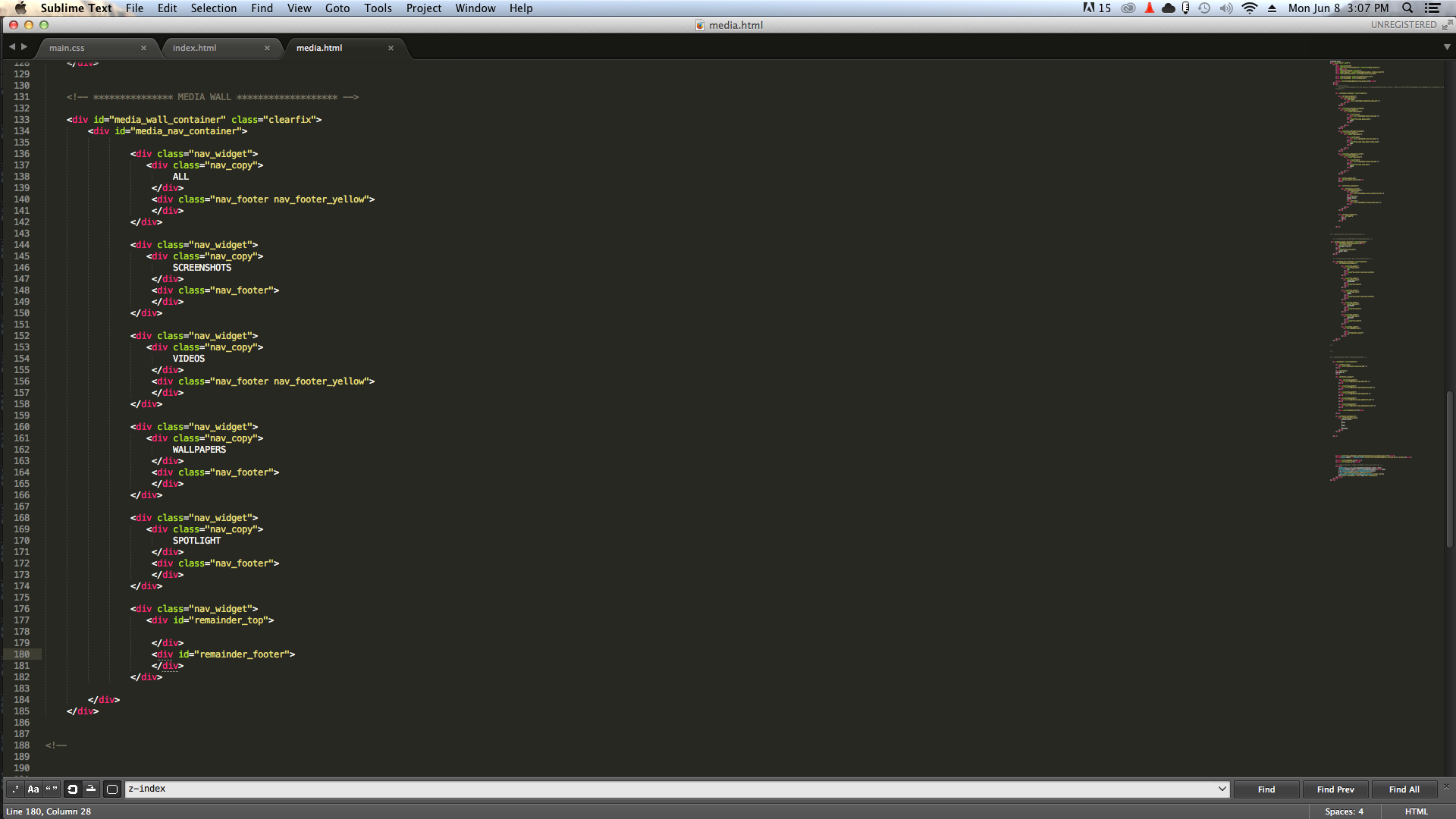The width and height of the screenshot is (1456, 819).
Task: Toggle case sensitive search option
Action: click(x=33, y=789)
